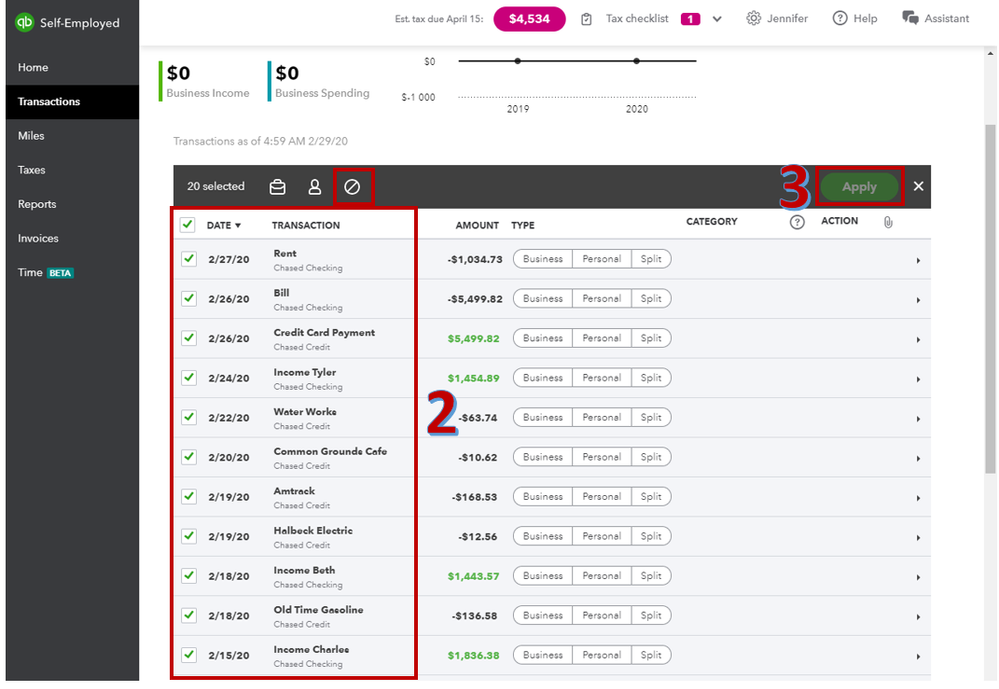Mark Income Charles as Personal
The width and height of the screenshot is (999, 689).
click(x=601, y=654)
